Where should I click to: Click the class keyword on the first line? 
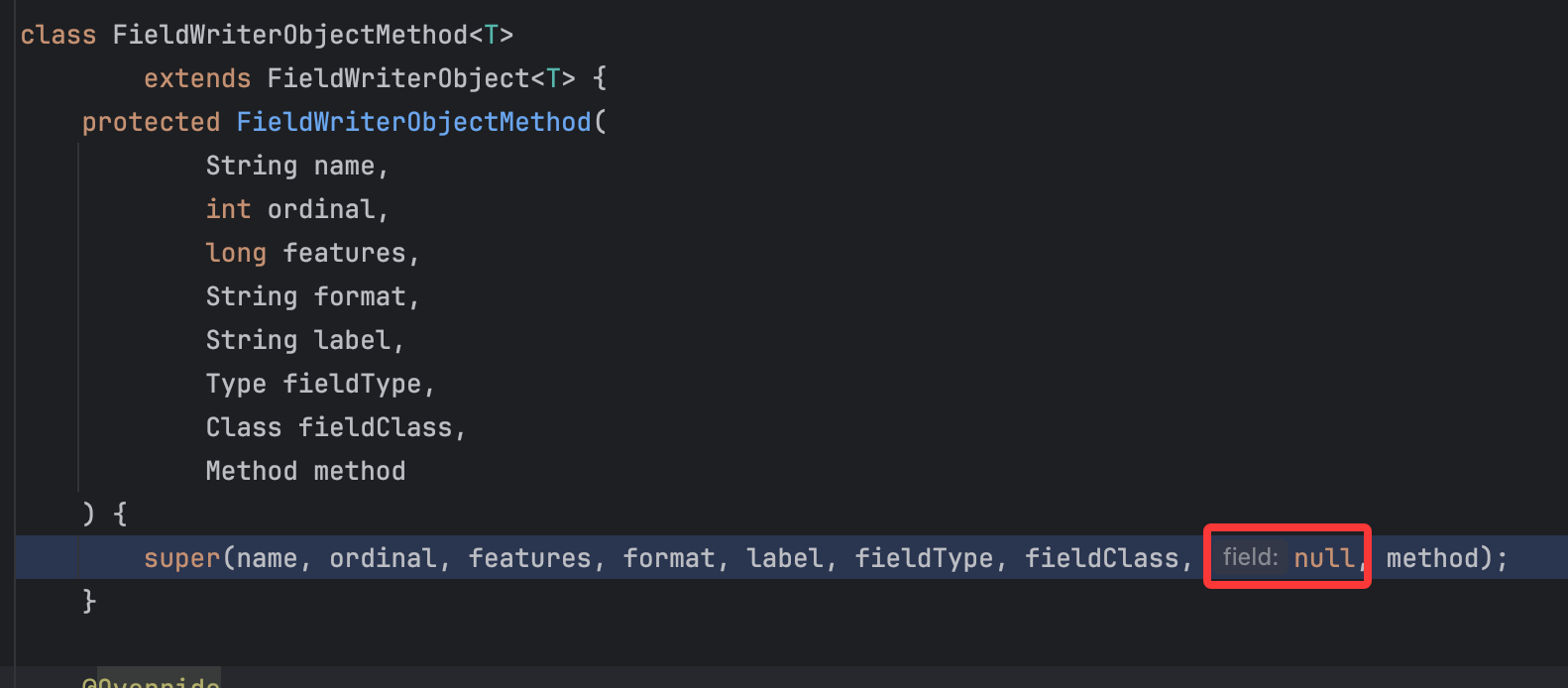point(57,35)
